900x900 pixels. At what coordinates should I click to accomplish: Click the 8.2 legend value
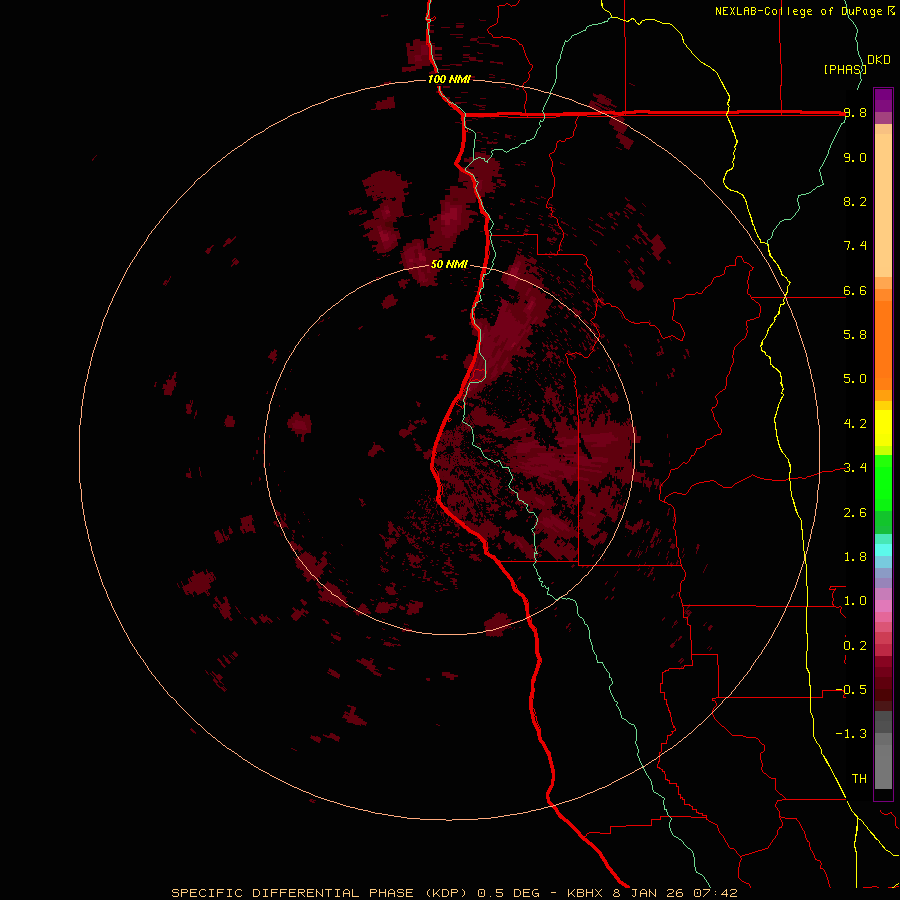[x=855, y=201]
